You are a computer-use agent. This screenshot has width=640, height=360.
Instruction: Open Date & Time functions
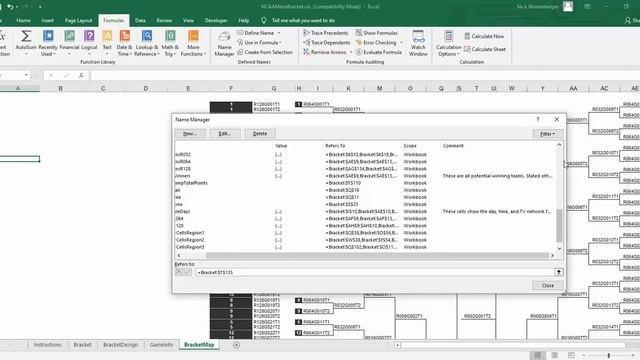point(124,42)
